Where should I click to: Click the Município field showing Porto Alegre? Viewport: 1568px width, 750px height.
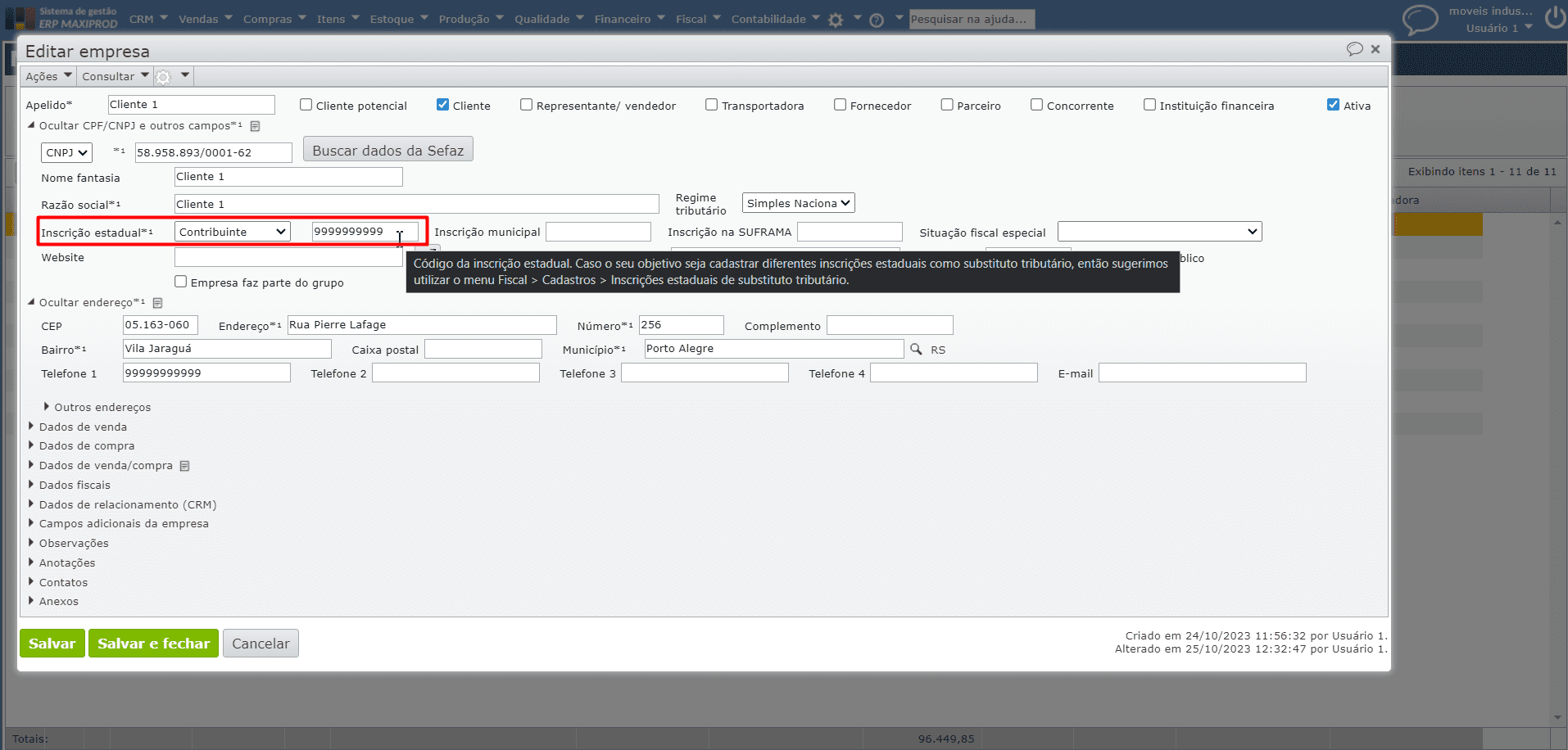point(774,349)
